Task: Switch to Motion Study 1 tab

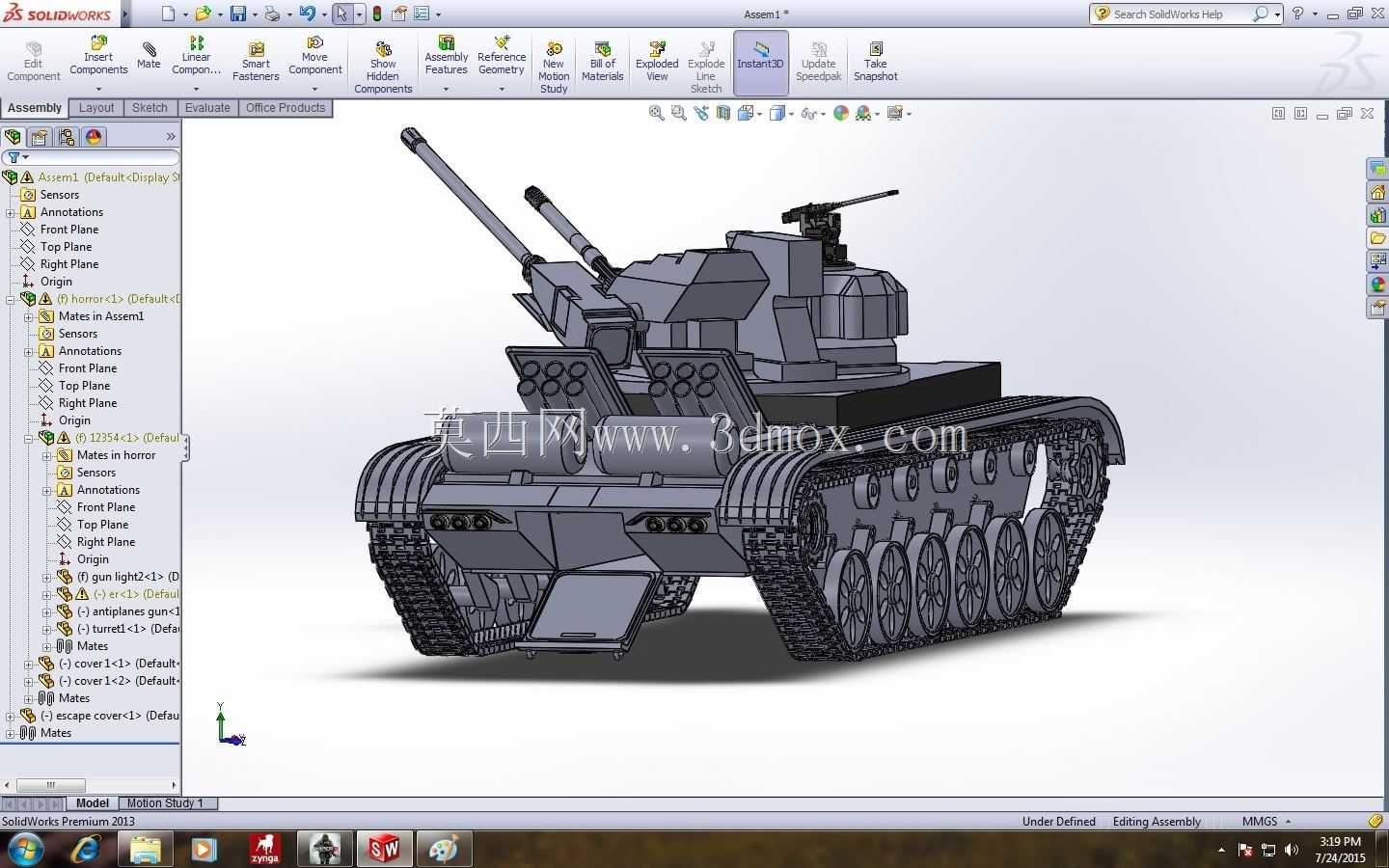Action: point(166,803)
